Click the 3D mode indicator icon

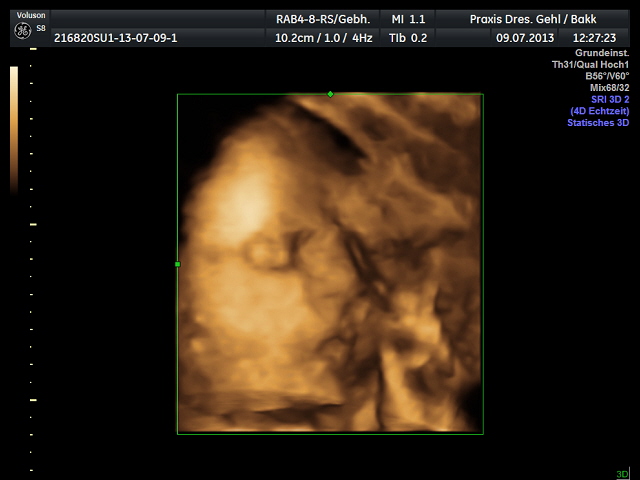pos(622,473)
